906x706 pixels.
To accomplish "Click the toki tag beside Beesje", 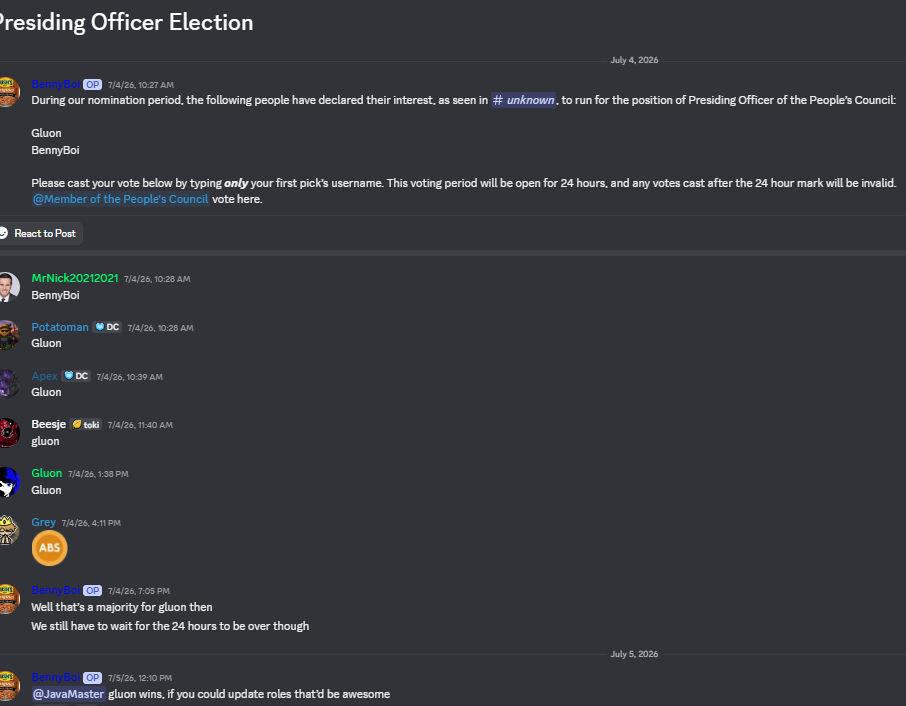I will (x=86, y=425).
